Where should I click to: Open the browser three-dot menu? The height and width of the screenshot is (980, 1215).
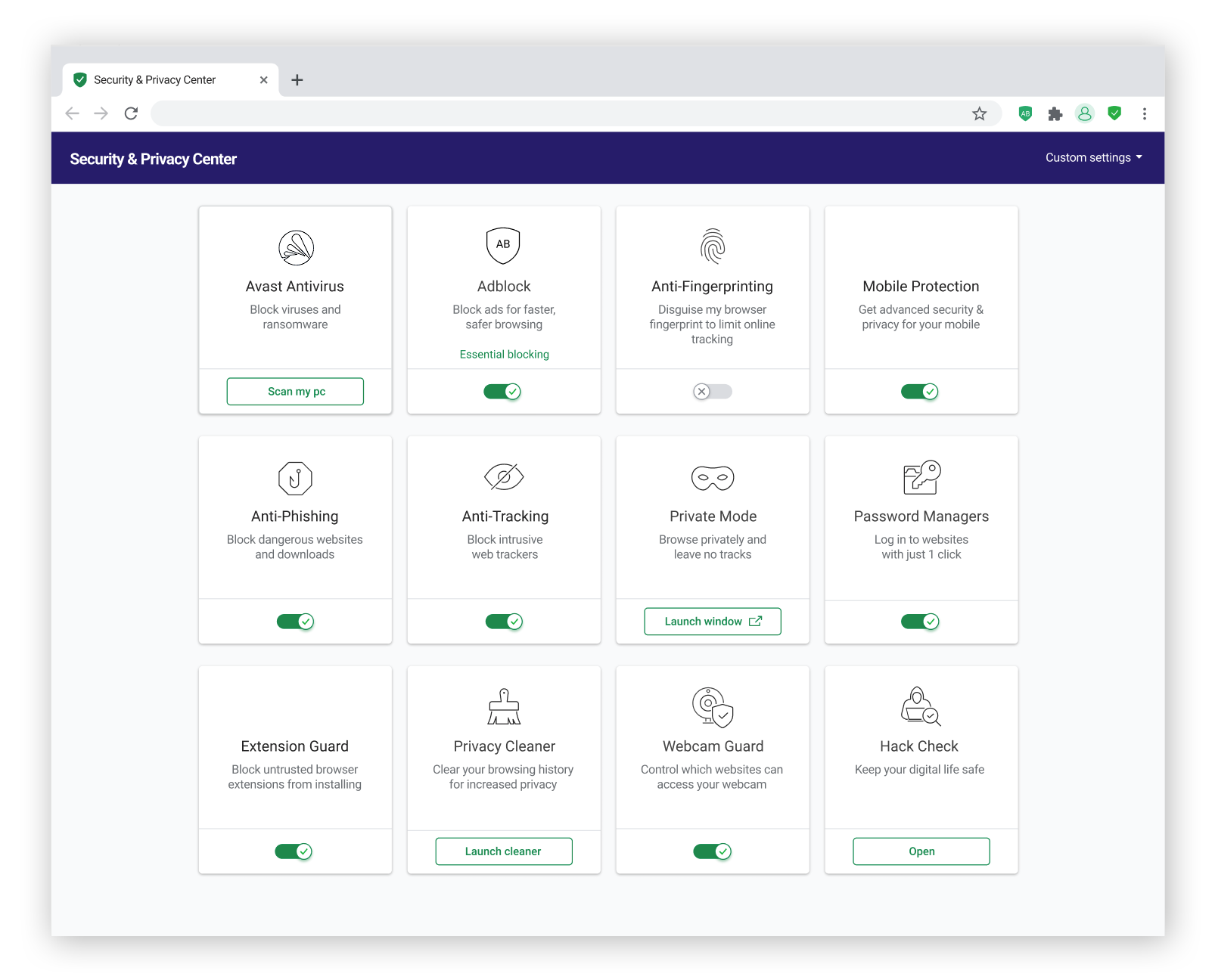click(x=1145, y=113)
